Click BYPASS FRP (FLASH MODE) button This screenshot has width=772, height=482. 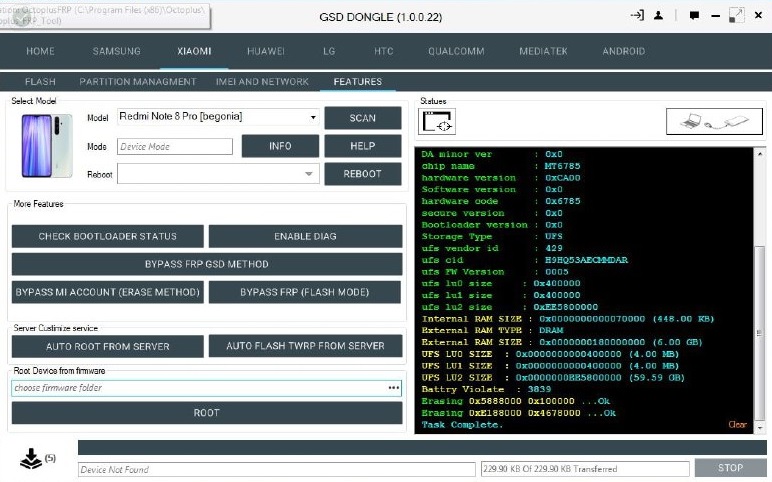[304, 292]
